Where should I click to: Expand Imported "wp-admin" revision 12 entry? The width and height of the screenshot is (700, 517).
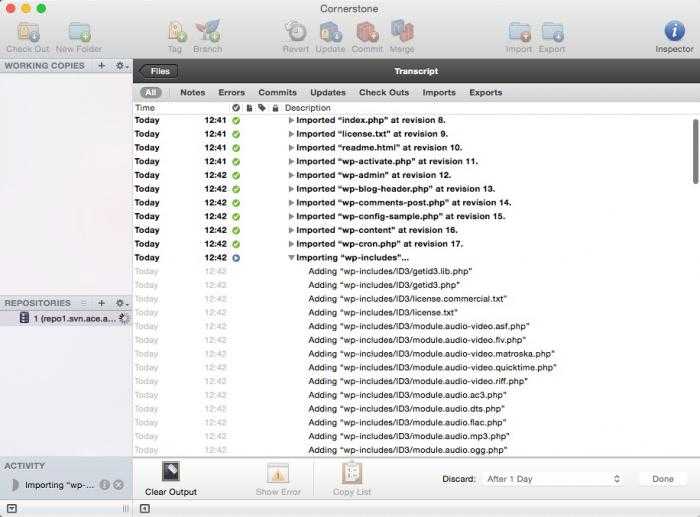pos(291,175)
